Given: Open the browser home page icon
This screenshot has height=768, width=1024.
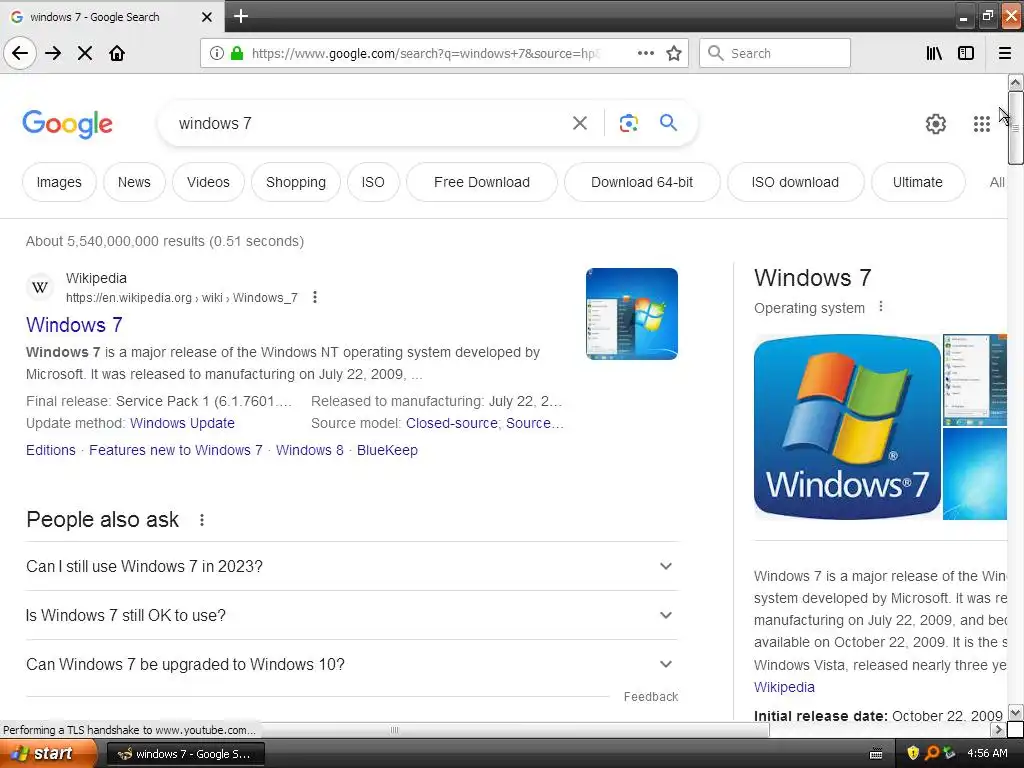Looking at the screenshot, I should pyautogui.click(x=117, y=53).
